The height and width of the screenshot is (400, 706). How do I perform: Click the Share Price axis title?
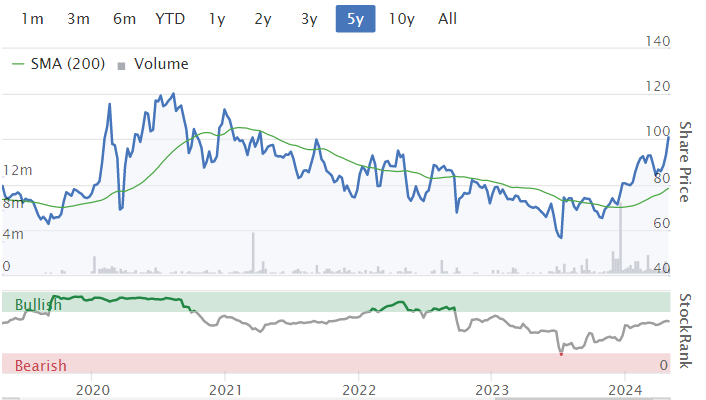685,162
